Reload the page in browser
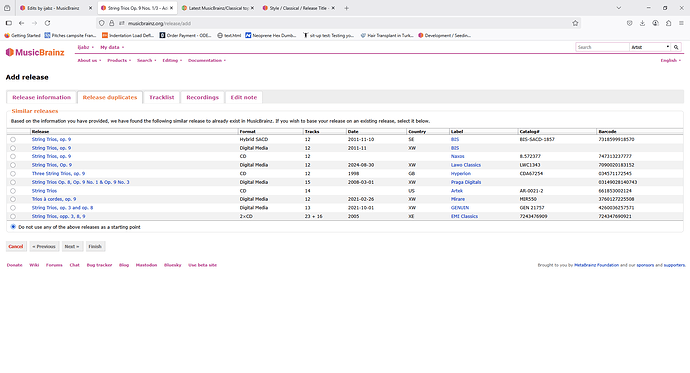Image resolution: width=690 pixels, height=373 pixels. click(48, 23)
